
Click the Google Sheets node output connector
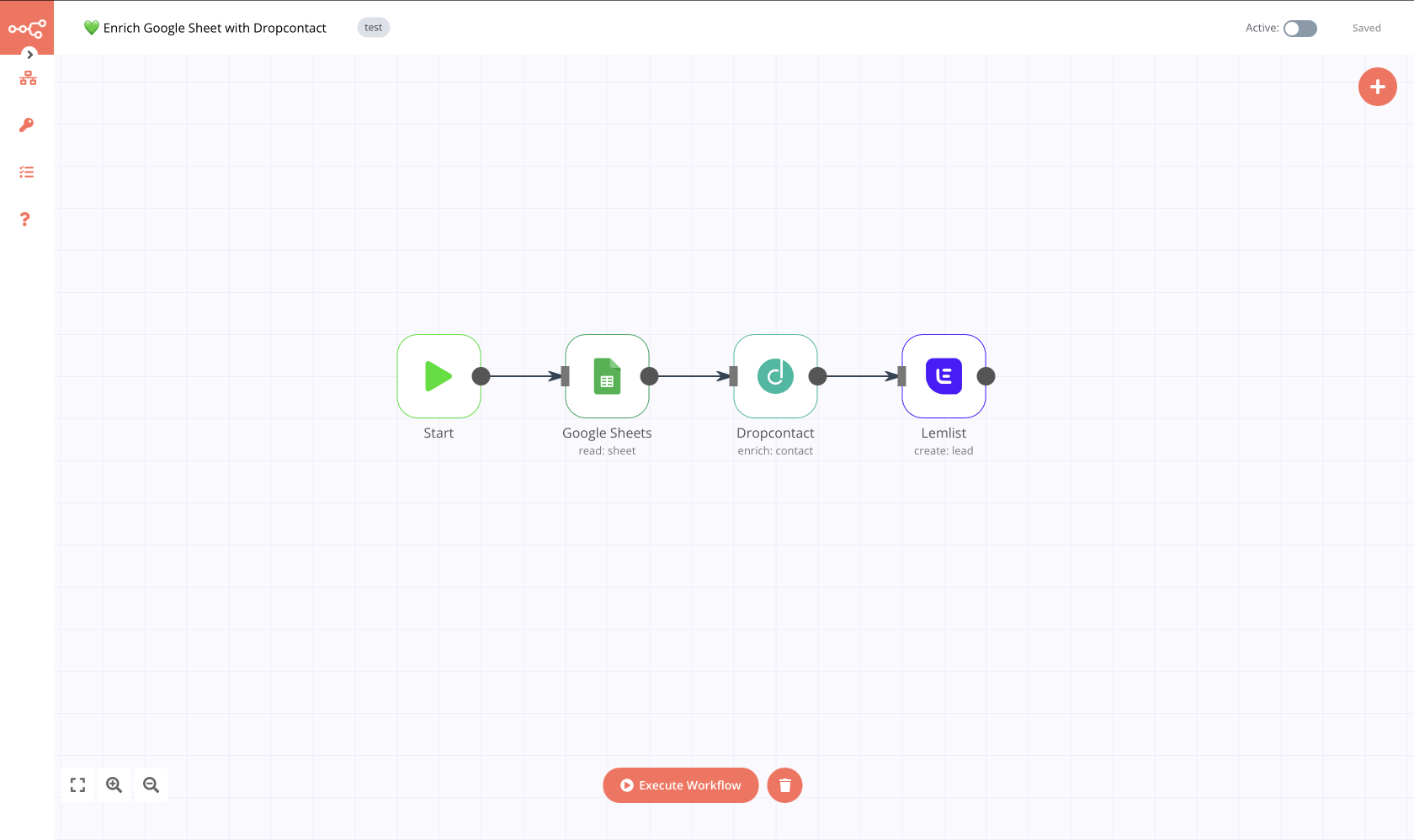[649, 376]
